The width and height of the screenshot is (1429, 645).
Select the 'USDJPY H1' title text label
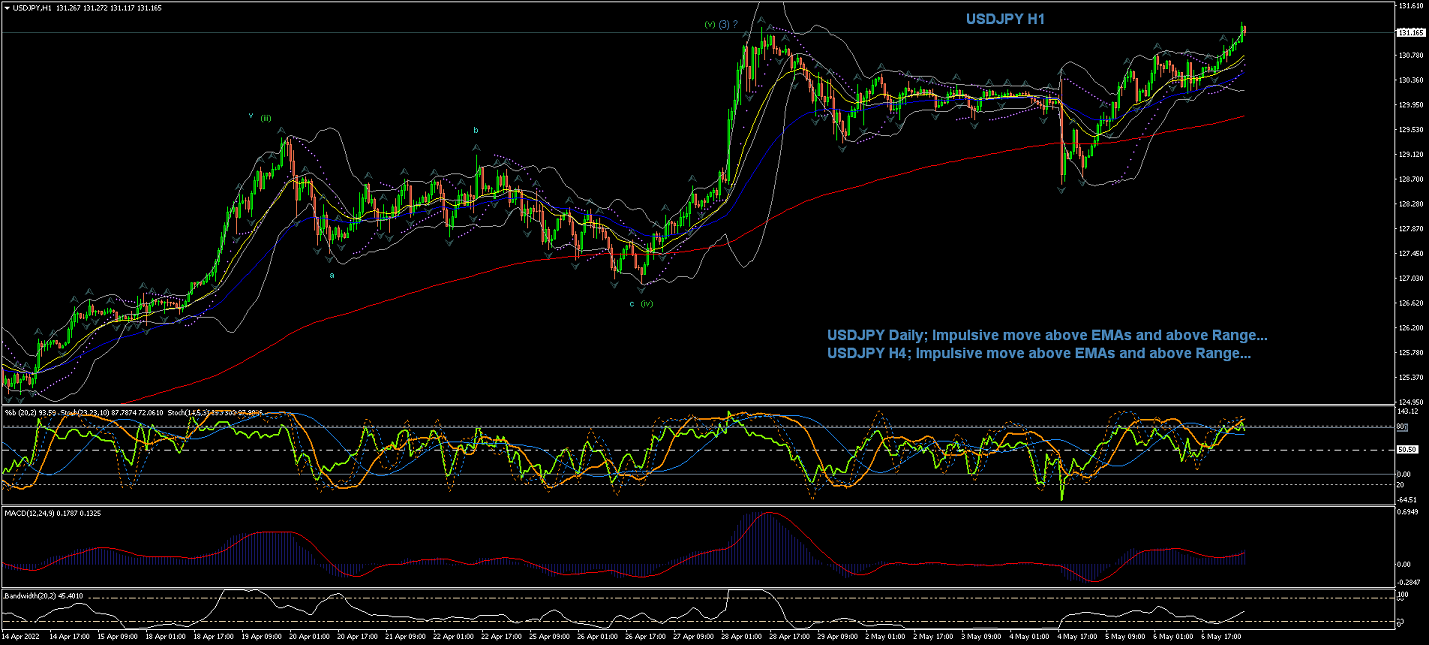tap(1005, 19)
